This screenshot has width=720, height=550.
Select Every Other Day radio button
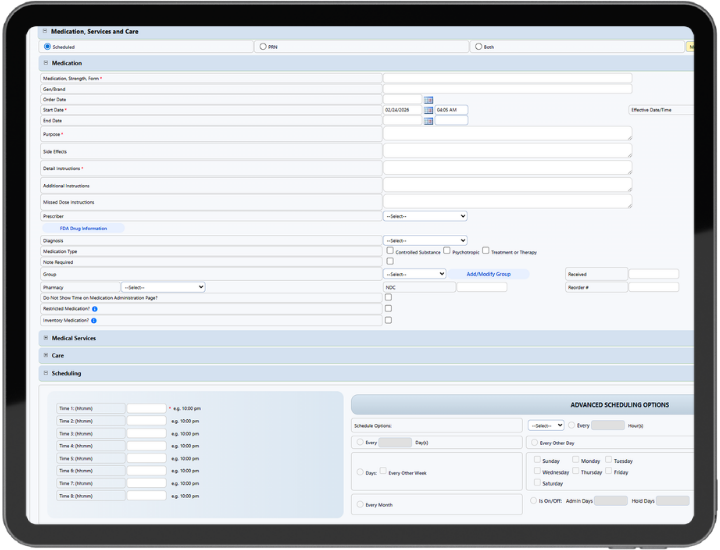(x=534, y=443)
